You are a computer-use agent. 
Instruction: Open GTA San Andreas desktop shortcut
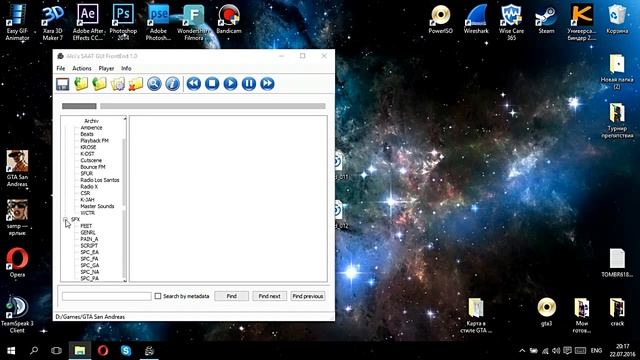click(17, 168)
